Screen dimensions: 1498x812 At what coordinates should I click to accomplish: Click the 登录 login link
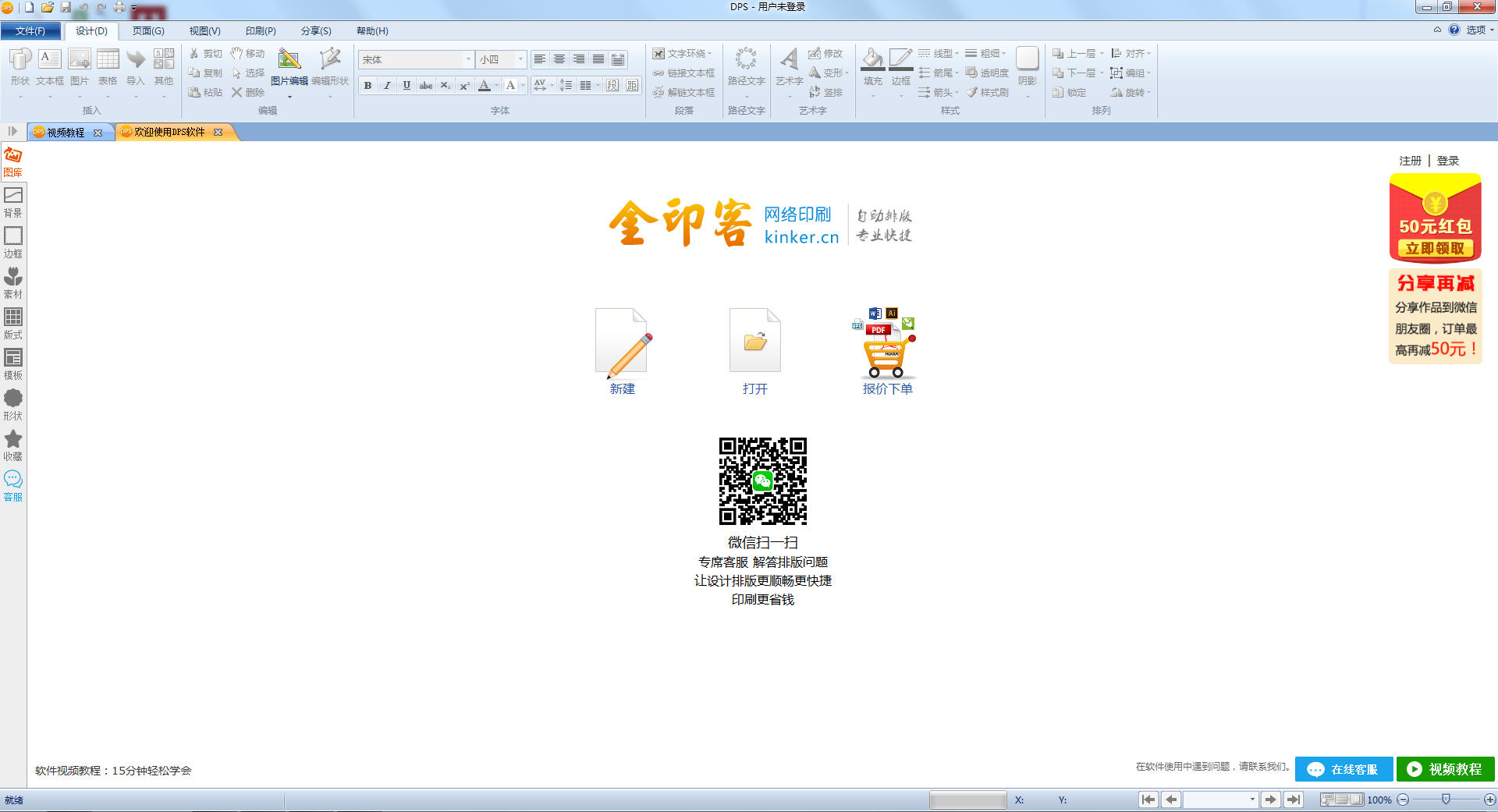pos(1447,160)
